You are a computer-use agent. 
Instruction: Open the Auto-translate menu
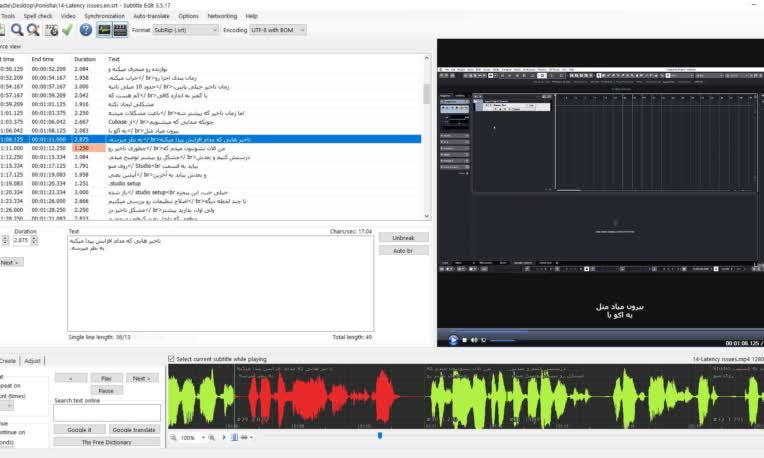(x=152, y=16)
